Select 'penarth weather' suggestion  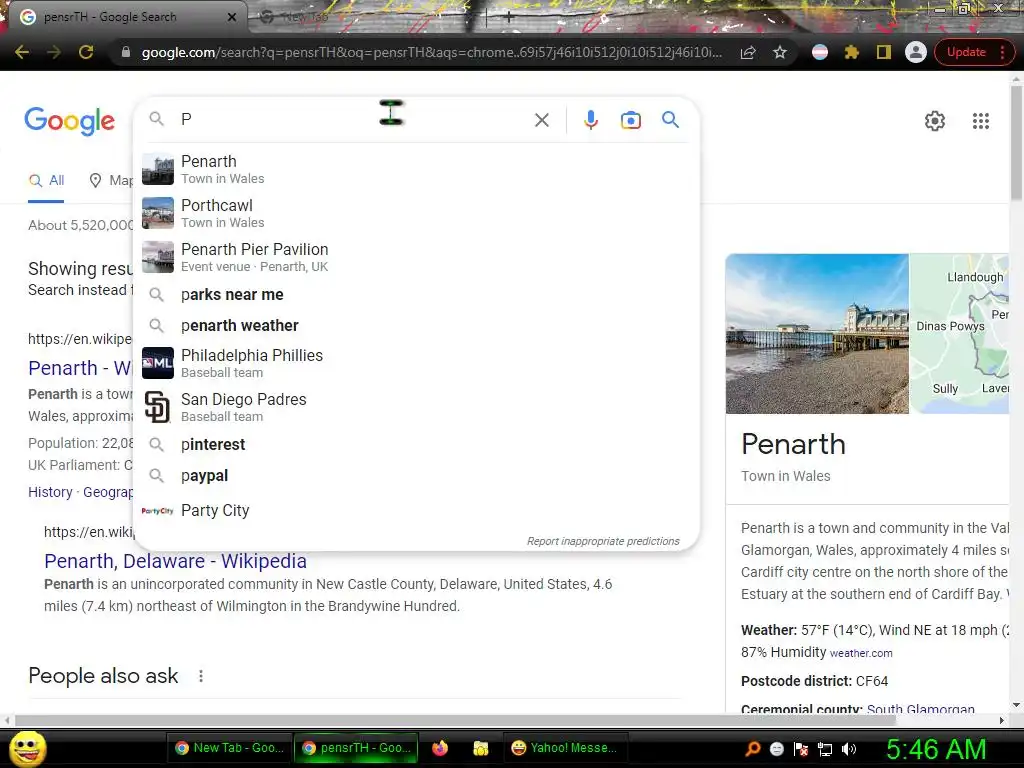pos(416,325)
